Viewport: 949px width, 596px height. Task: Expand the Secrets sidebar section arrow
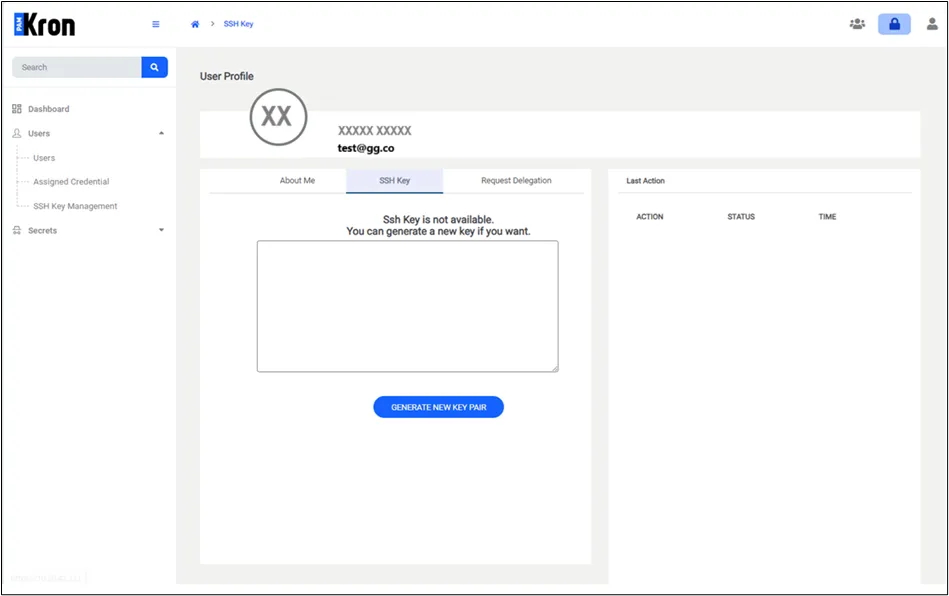point(162,230)
